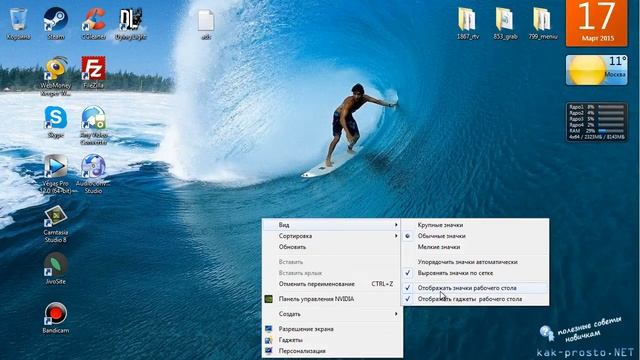Click the orange calendar gadget showing 17
This screenshot has width=640, height=360.
[x=597, y=23]
